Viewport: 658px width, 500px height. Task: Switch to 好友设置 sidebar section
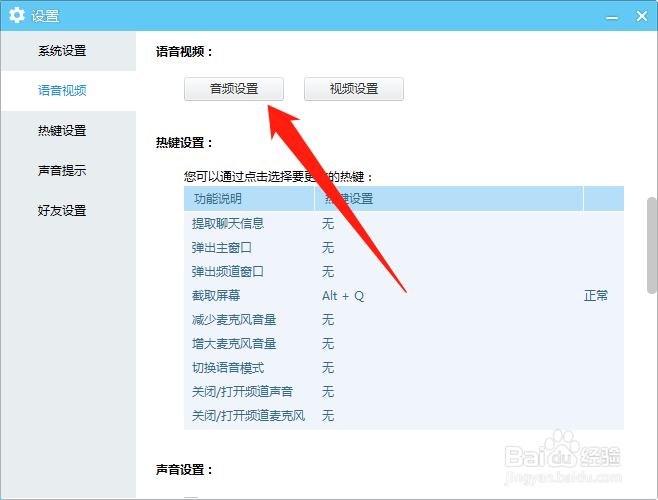click(68, 210)
